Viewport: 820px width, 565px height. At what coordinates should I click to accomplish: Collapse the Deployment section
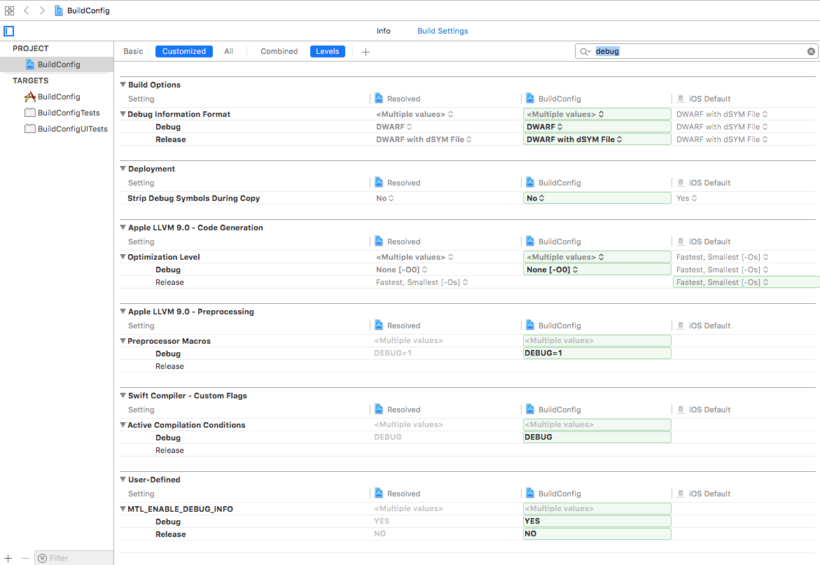click(x=123, y=168)
